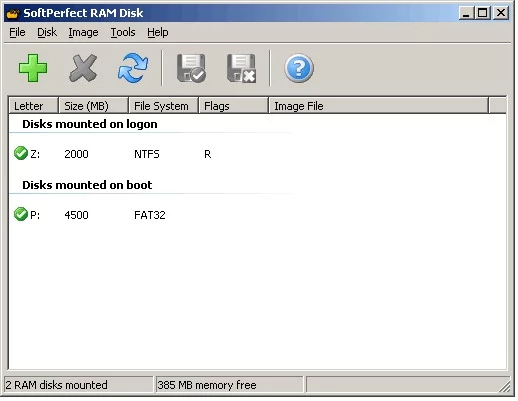Open the File menu
518x401 pixels.
17,32
